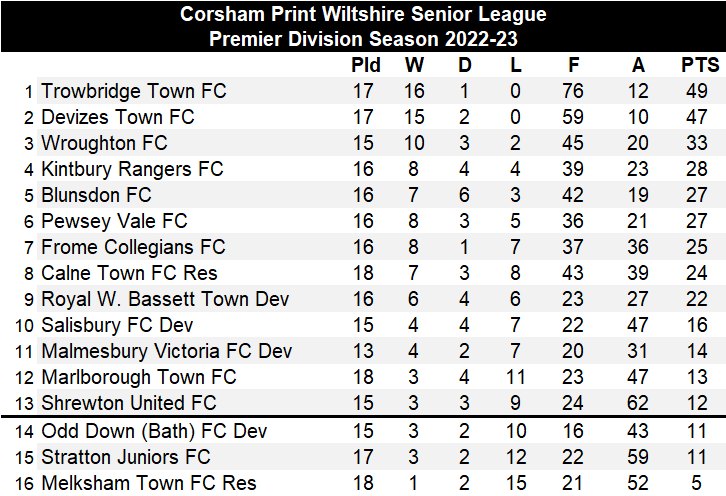Click Kintbury Rangers FC in the table
This screenshot has height=496, width=726.
[x=132, y=169]
